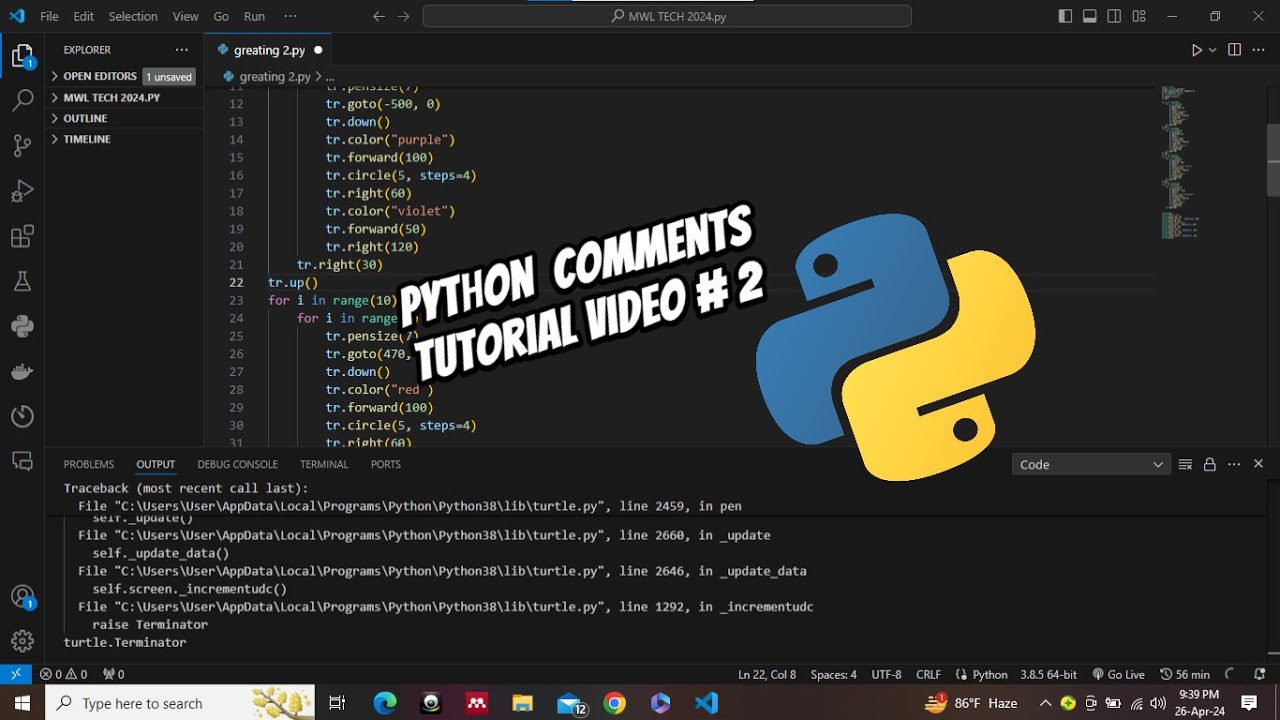The width and height of the screenshot is (1280, 720).
Task: Open Microsoft Edge from the taskbar
Action: tap(385, 703)
